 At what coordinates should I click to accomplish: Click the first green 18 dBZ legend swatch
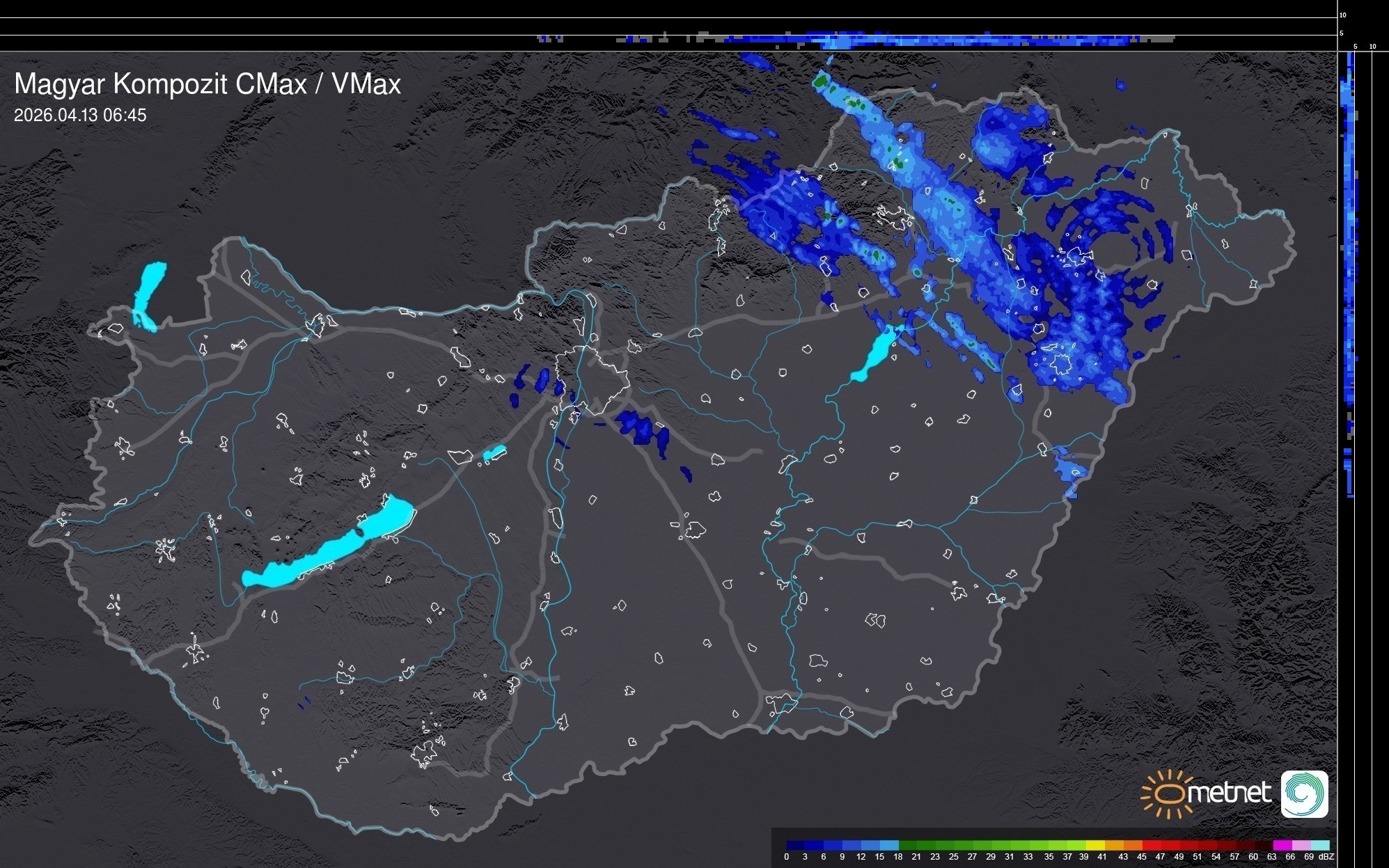click(907, 845)
